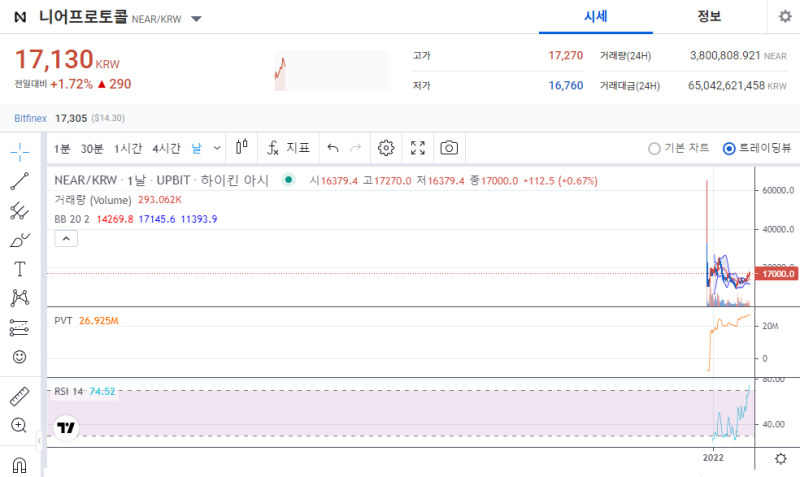Open the NEAR/KRW market selector dropdown

pyautogui.click(x=196, y=19)
